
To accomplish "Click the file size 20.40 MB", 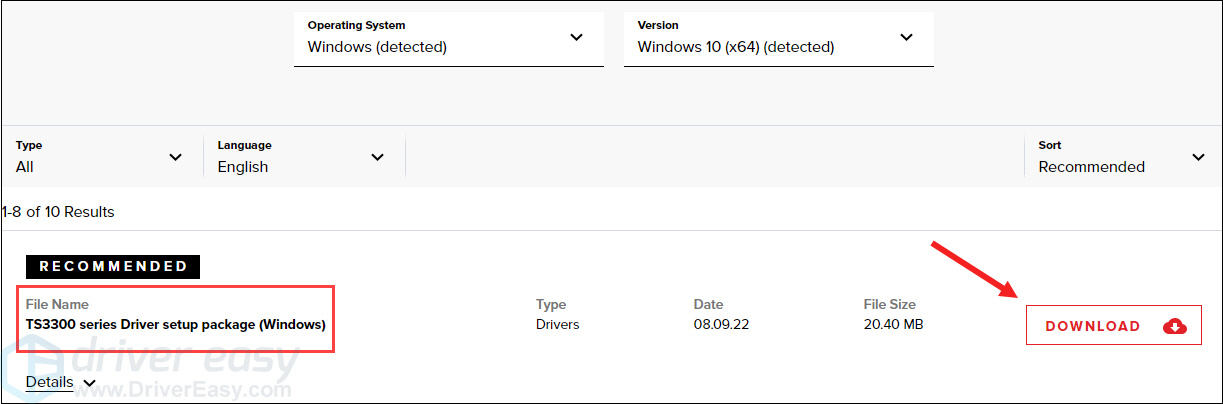I will (x=893, y=324).
